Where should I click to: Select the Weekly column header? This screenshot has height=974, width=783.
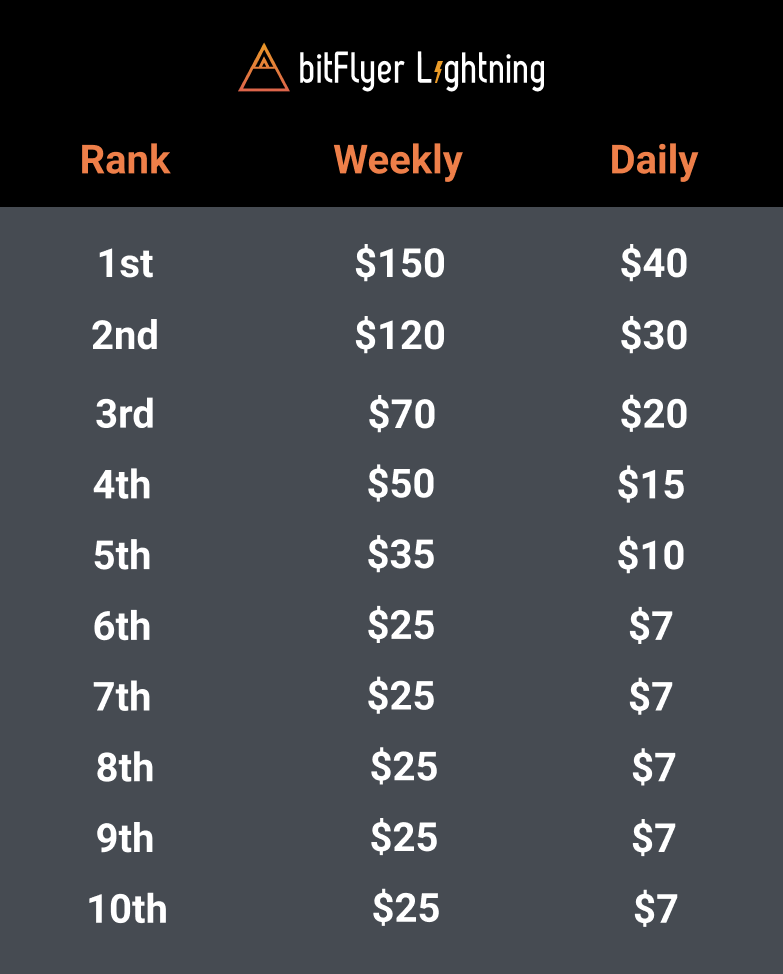(398, 161)
